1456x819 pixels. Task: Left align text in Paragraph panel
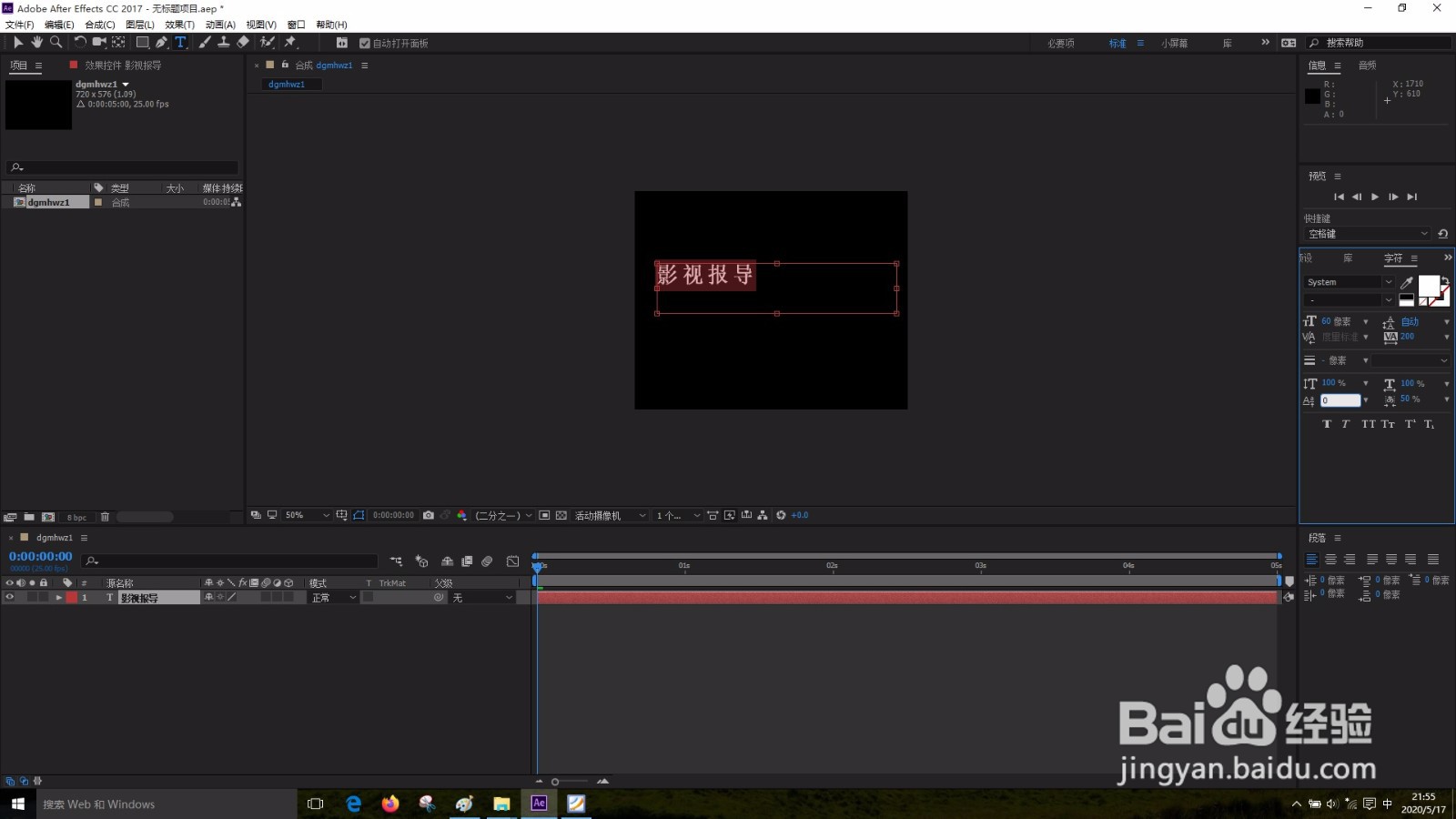[1311, 560]
